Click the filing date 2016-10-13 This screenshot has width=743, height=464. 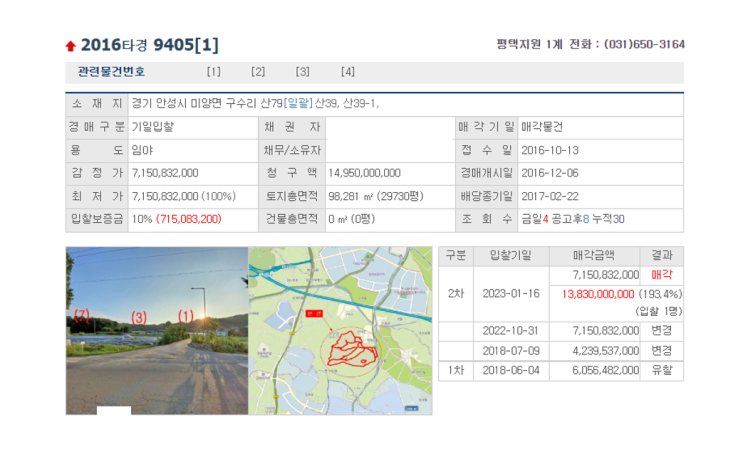tap(550, 150)
